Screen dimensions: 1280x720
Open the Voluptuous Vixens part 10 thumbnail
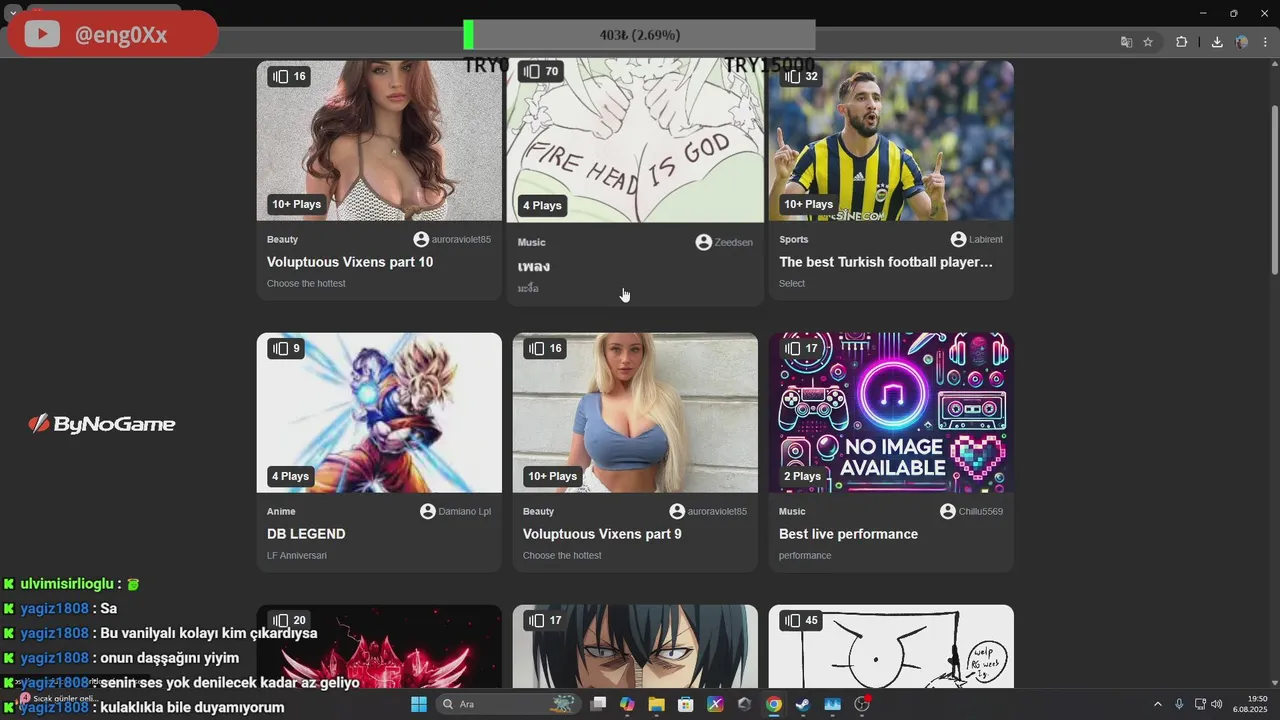[379, 141]
